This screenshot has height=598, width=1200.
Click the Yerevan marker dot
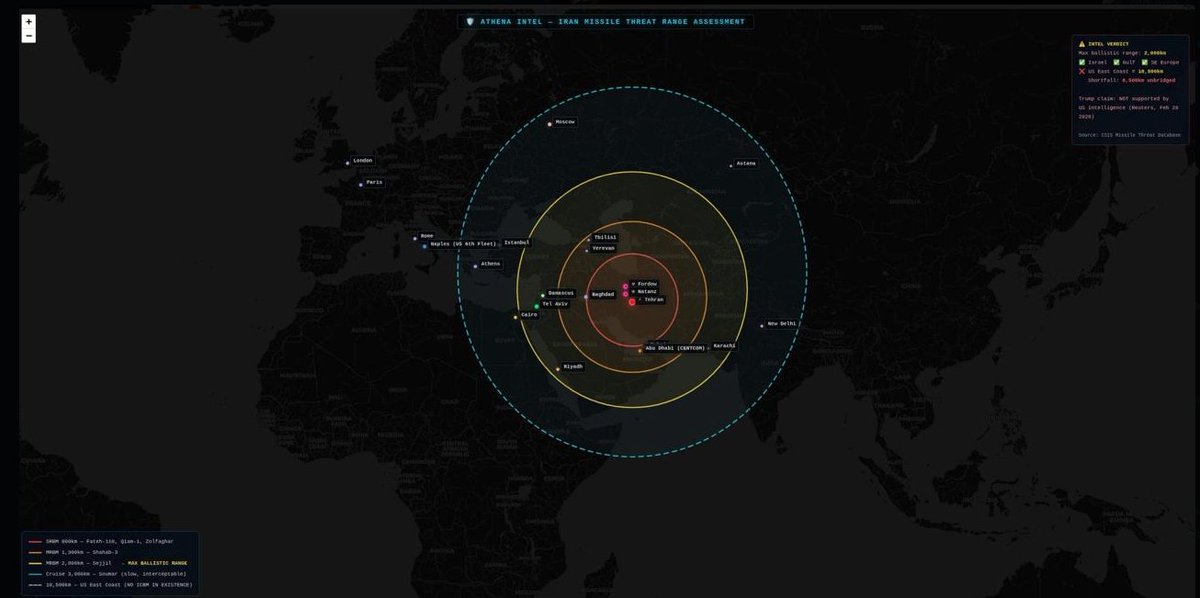click(x=587, y=250)
